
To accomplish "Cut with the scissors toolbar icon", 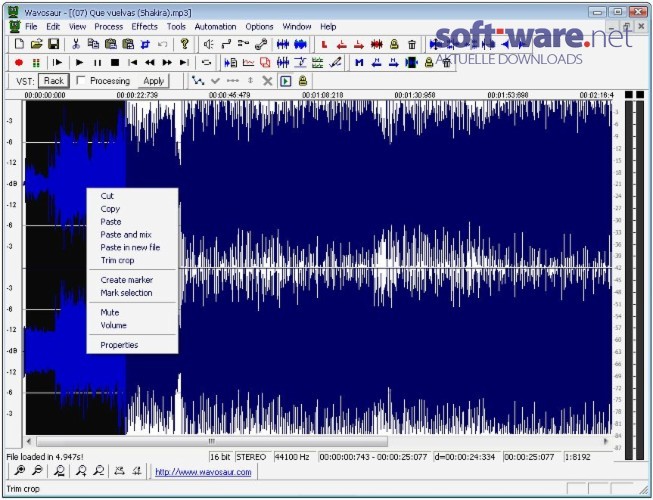I will [x=76, y=44].
